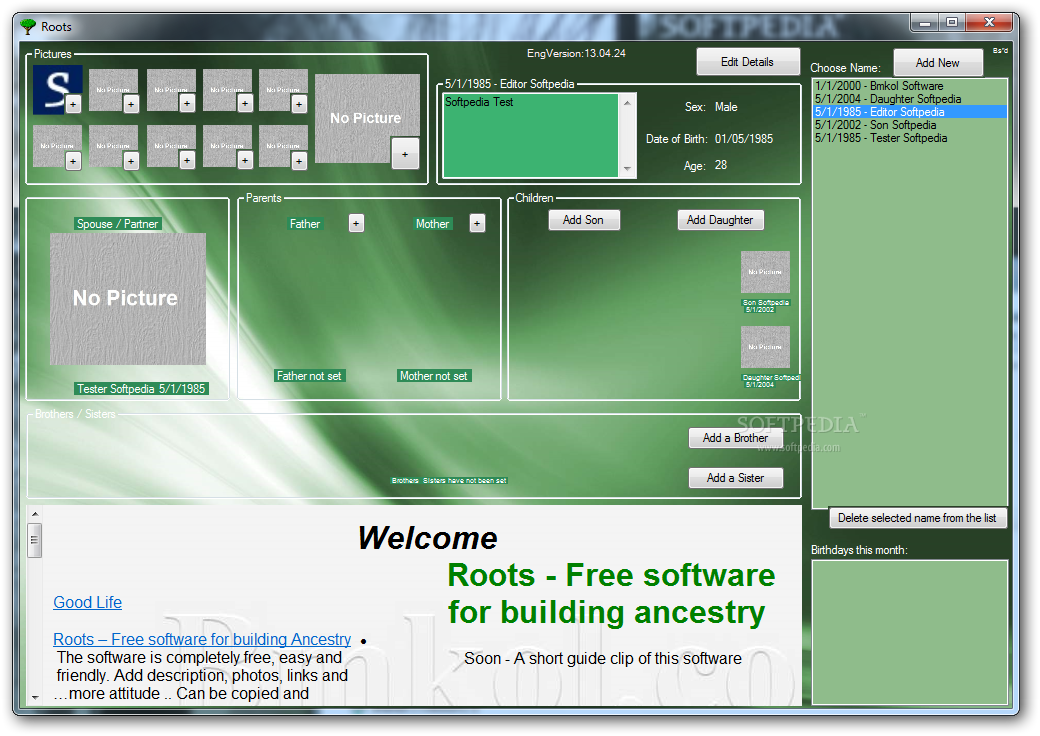Open the Good Life link
The image size is (1040, 736).
(x=88, y=602)
